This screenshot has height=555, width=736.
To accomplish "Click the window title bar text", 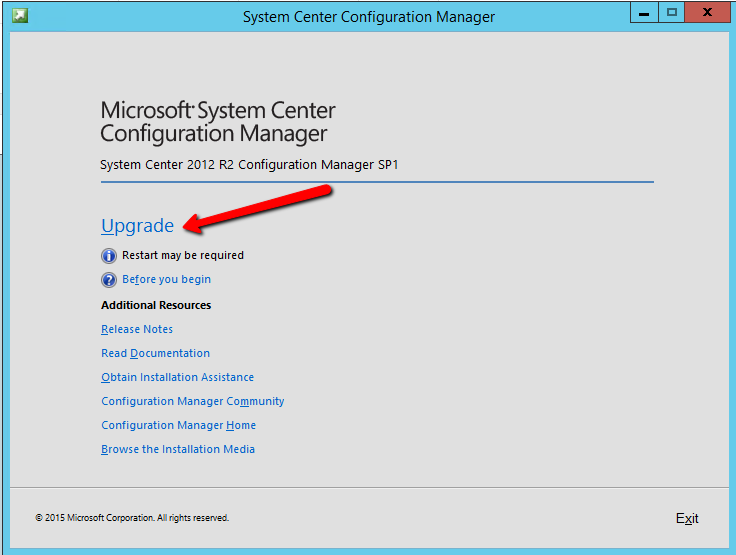I will tap(368, 17).
